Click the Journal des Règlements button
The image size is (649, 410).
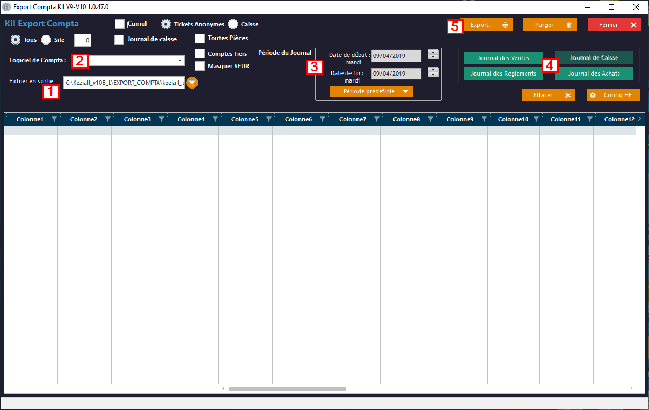click(503, 74)
